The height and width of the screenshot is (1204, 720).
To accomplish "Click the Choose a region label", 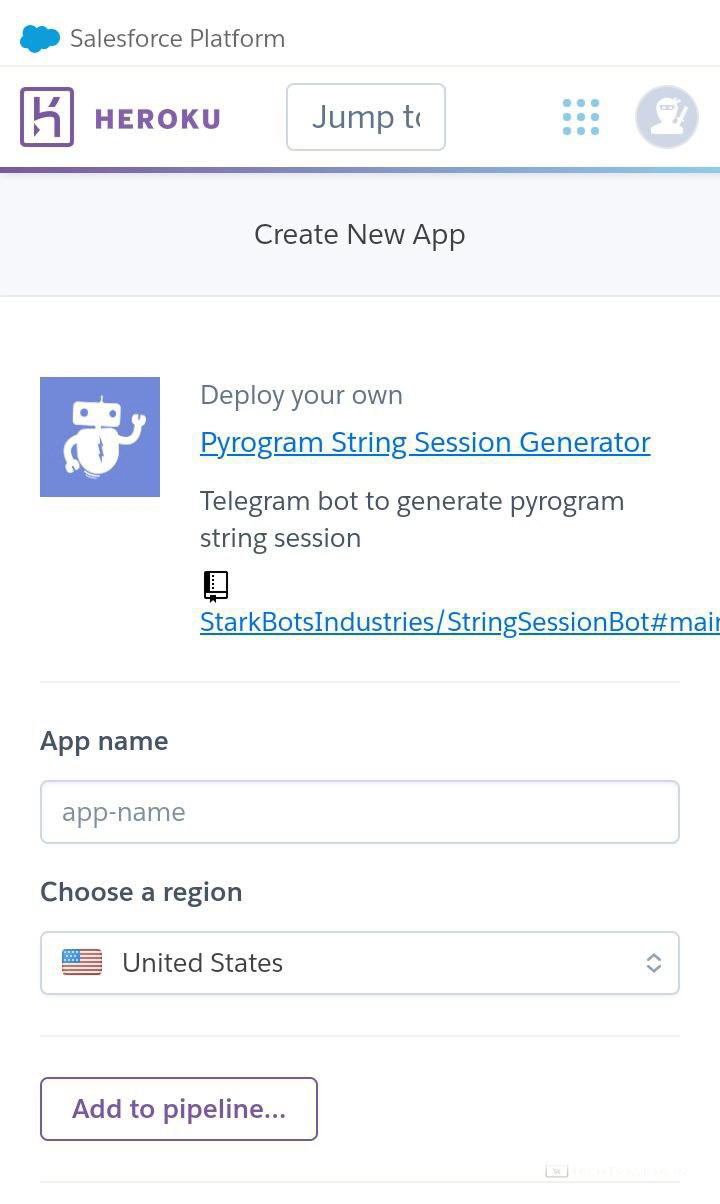I will click(x=141, y=892).
